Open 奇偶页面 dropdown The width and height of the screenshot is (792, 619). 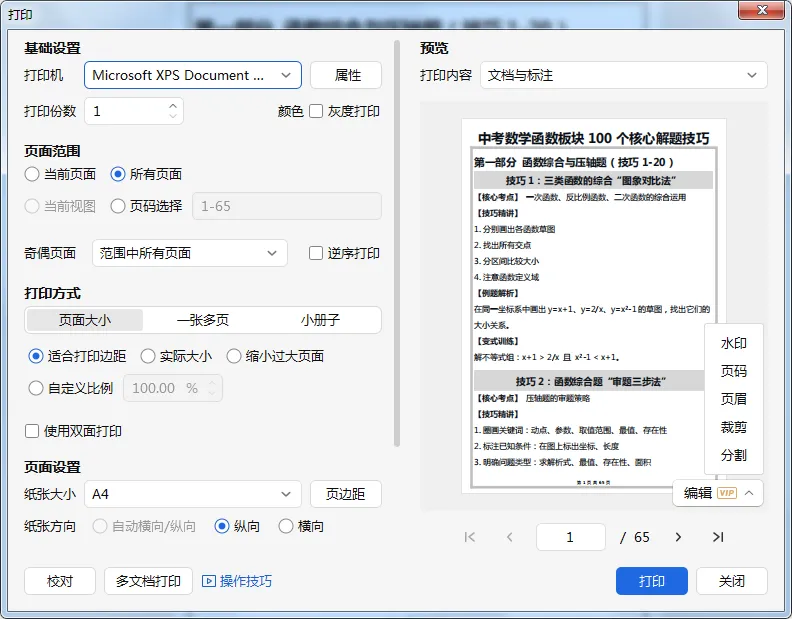[x=190, y=253]
